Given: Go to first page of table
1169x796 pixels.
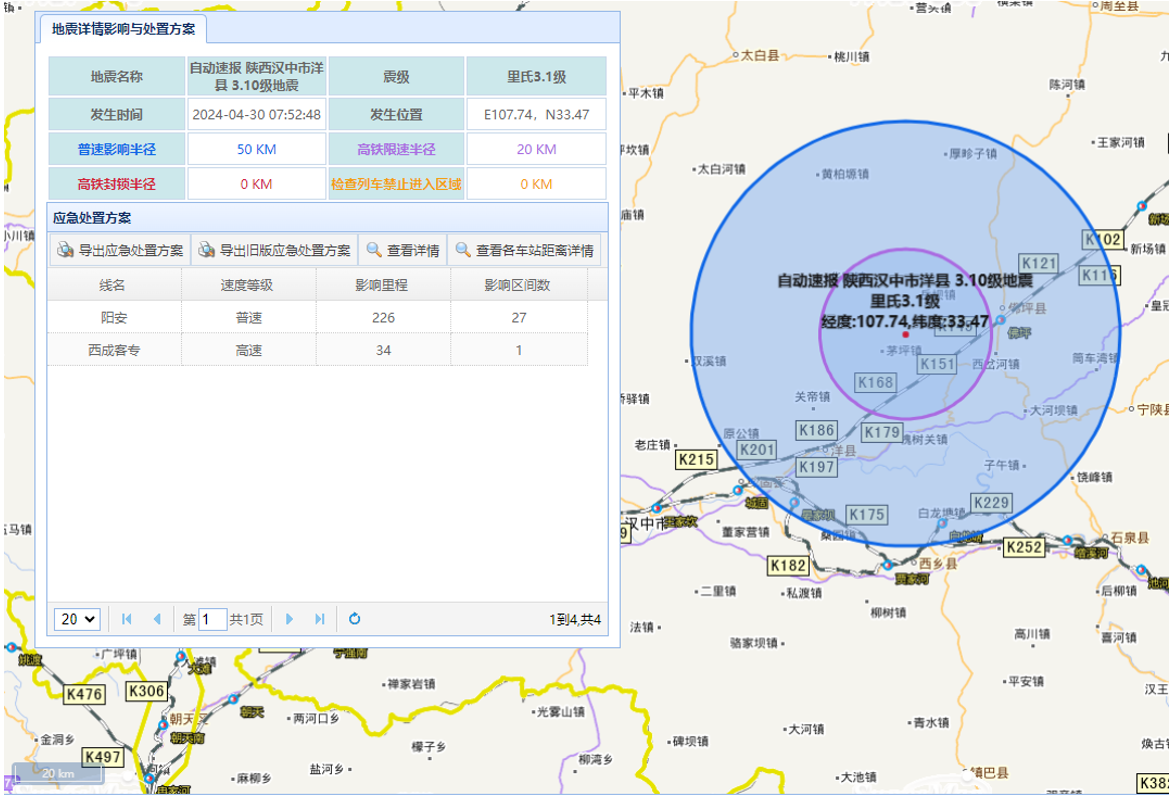Looking at the screenshot, I should point(127,619).
